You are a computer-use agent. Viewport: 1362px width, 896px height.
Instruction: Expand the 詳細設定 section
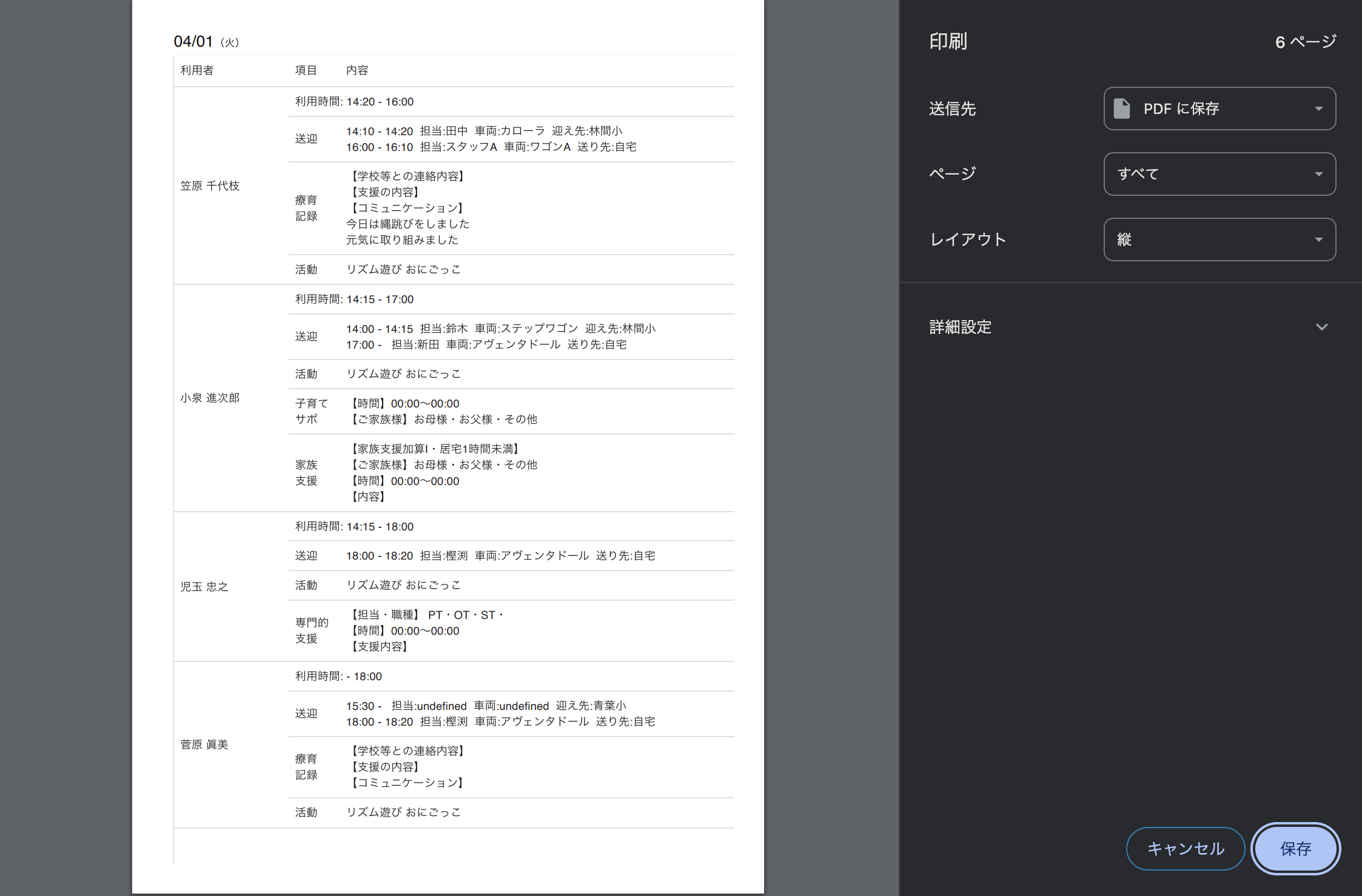click(1130, 327)
